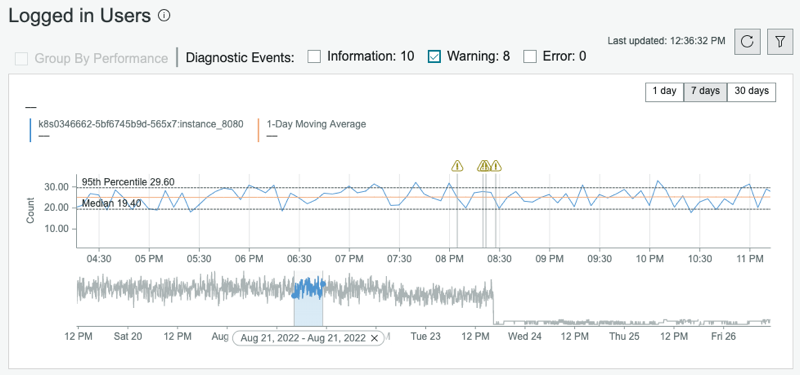This screenshot has width=800, height=375.
Task: Select the 04:30 axis label
Action: [98, 259]
